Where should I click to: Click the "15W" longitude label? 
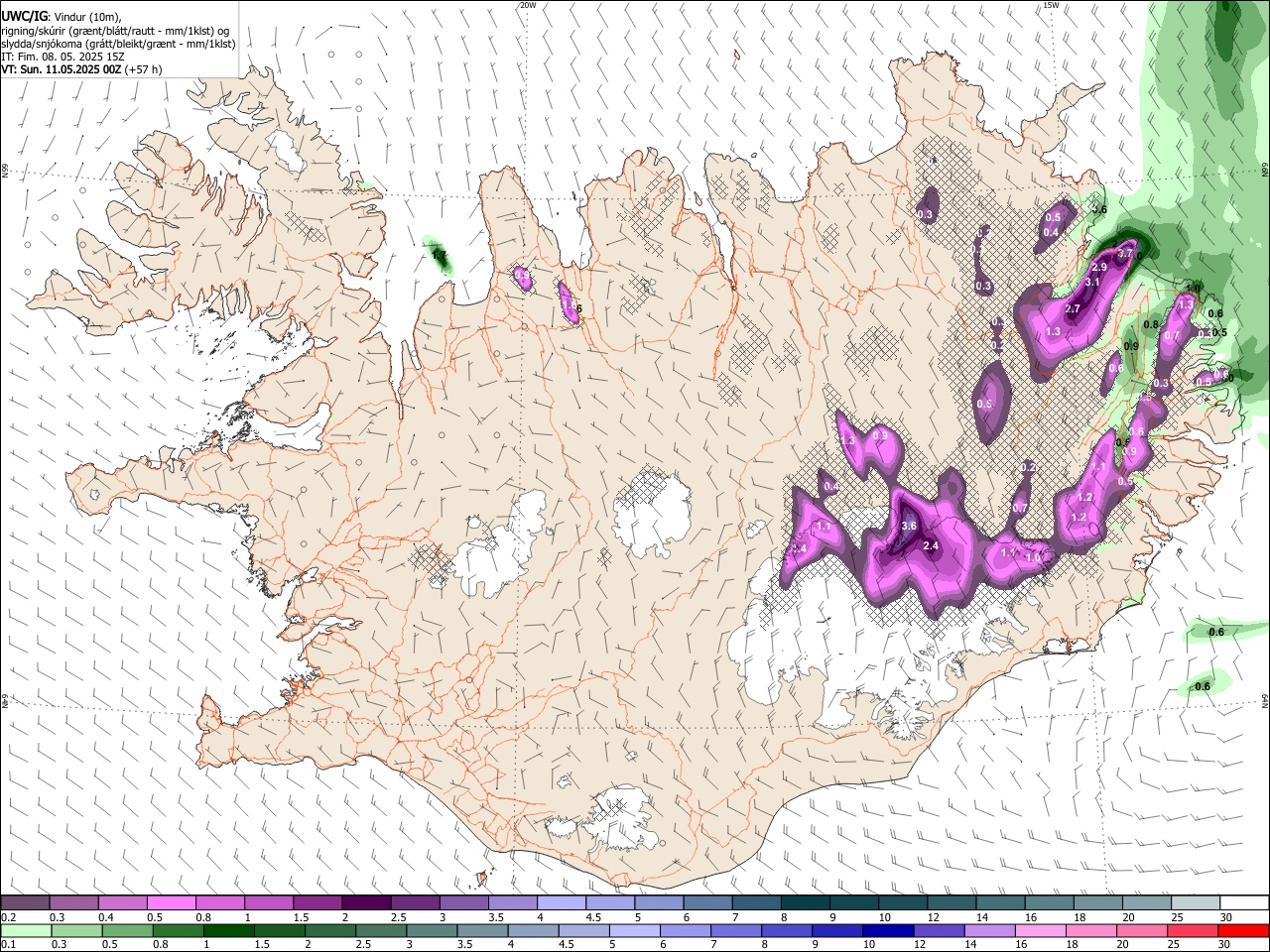[x=1051, y=5]
